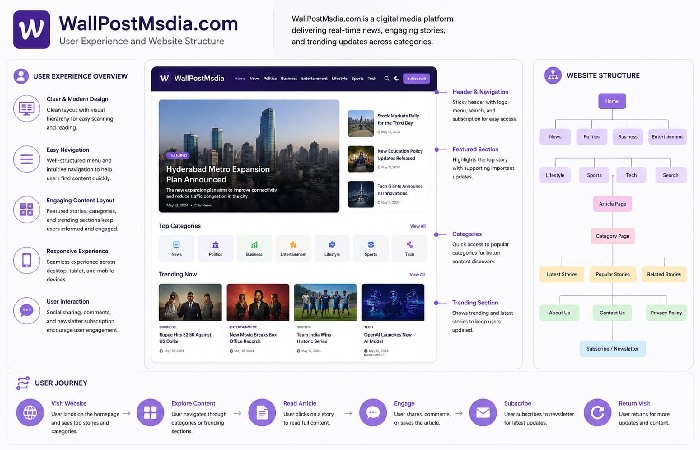Click the Article Page node in Website Structure
Viewport: 700px width, 450px height.
612,204
